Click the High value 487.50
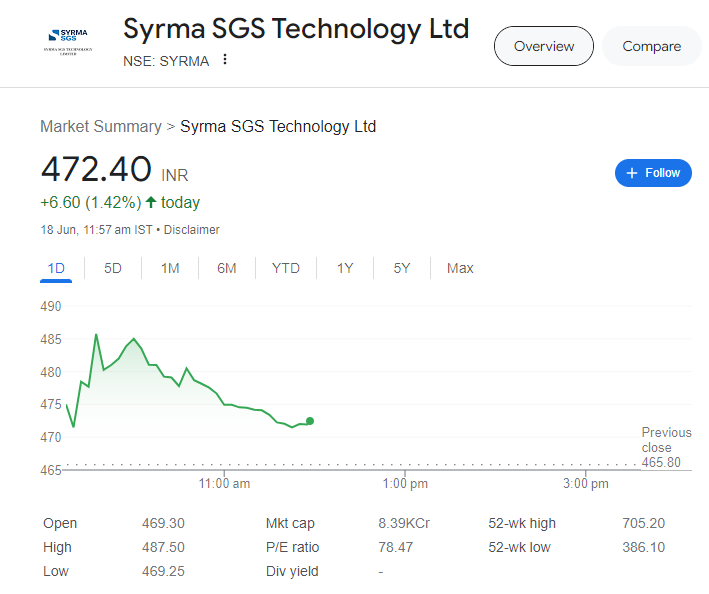 [163, 547]
